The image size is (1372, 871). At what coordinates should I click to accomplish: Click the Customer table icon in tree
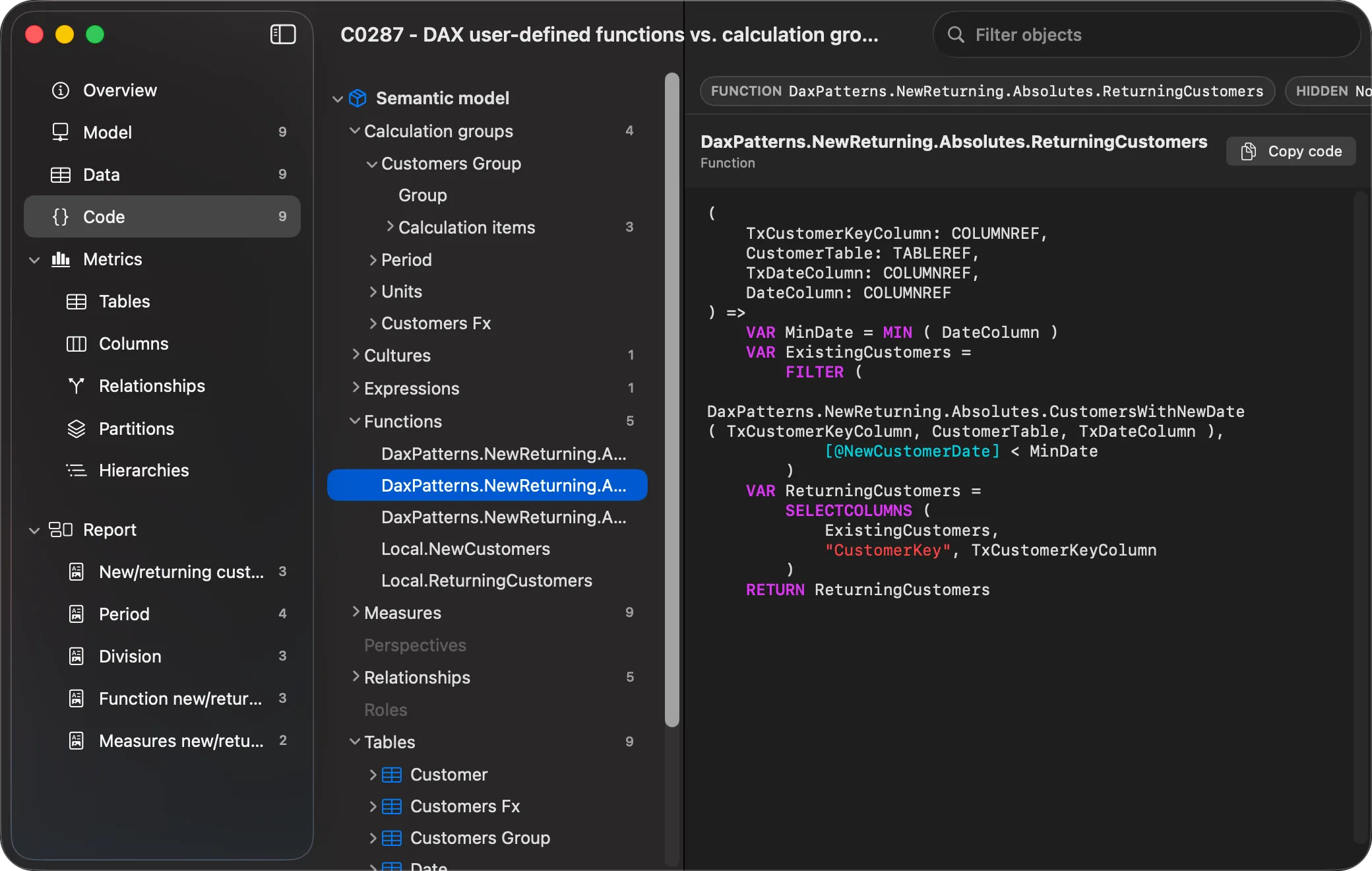point(392,775)
